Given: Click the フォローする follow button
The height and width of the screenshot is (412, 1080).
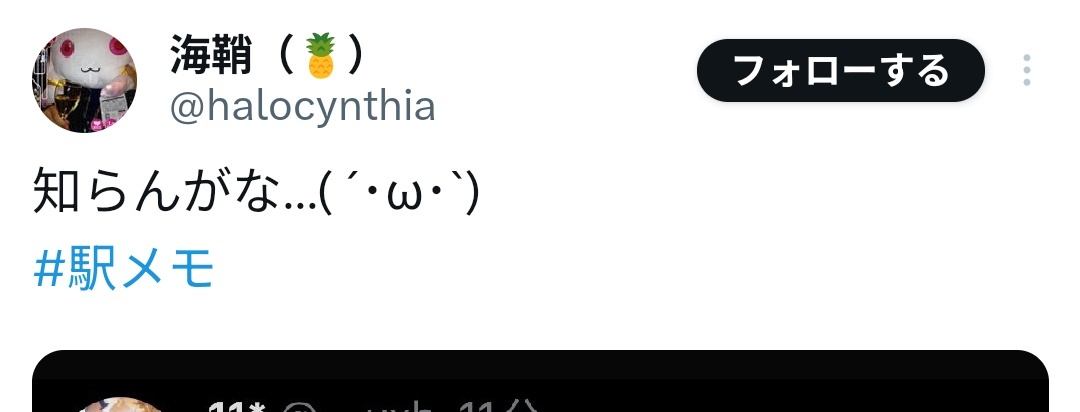Looking at the screenshot, I should pos(840,70).
